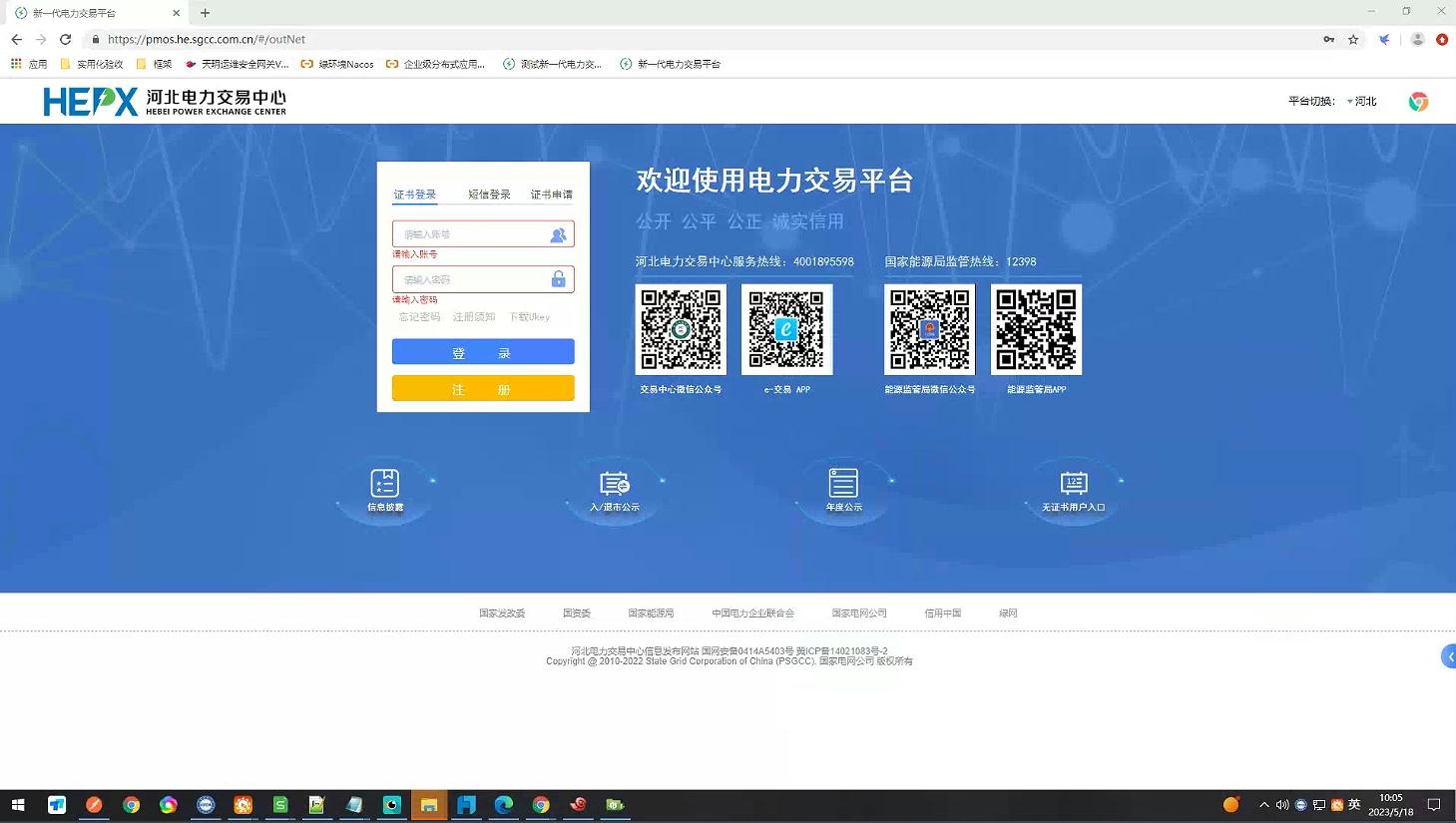Image resolution: width=1456 pixels, height=823 pixels.
Task: Open a new browser tab with plus button
Action: pos(205,13)
